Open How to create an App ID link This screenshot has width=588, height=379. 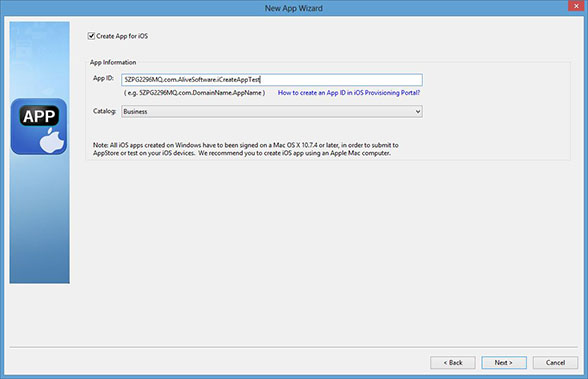[x=349, y=93]
